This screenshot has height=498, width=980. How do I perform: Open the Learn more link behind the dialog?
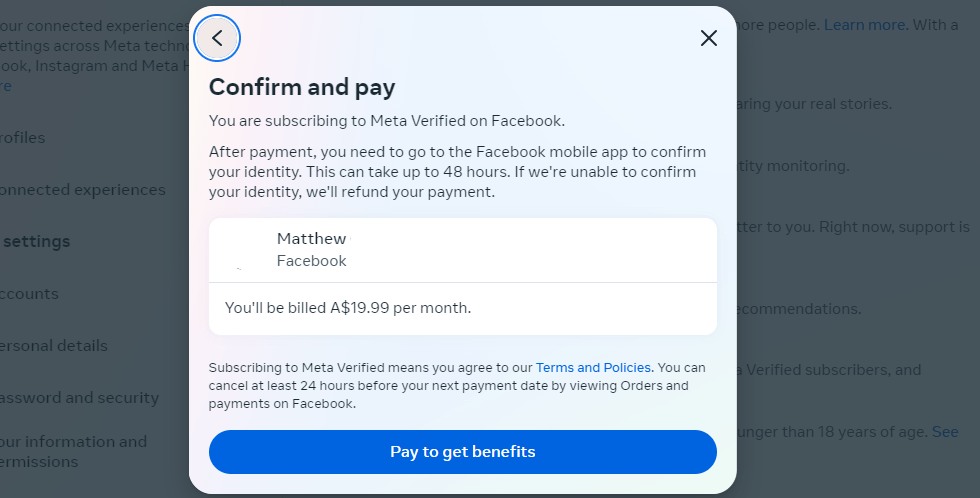pos(864,25)
